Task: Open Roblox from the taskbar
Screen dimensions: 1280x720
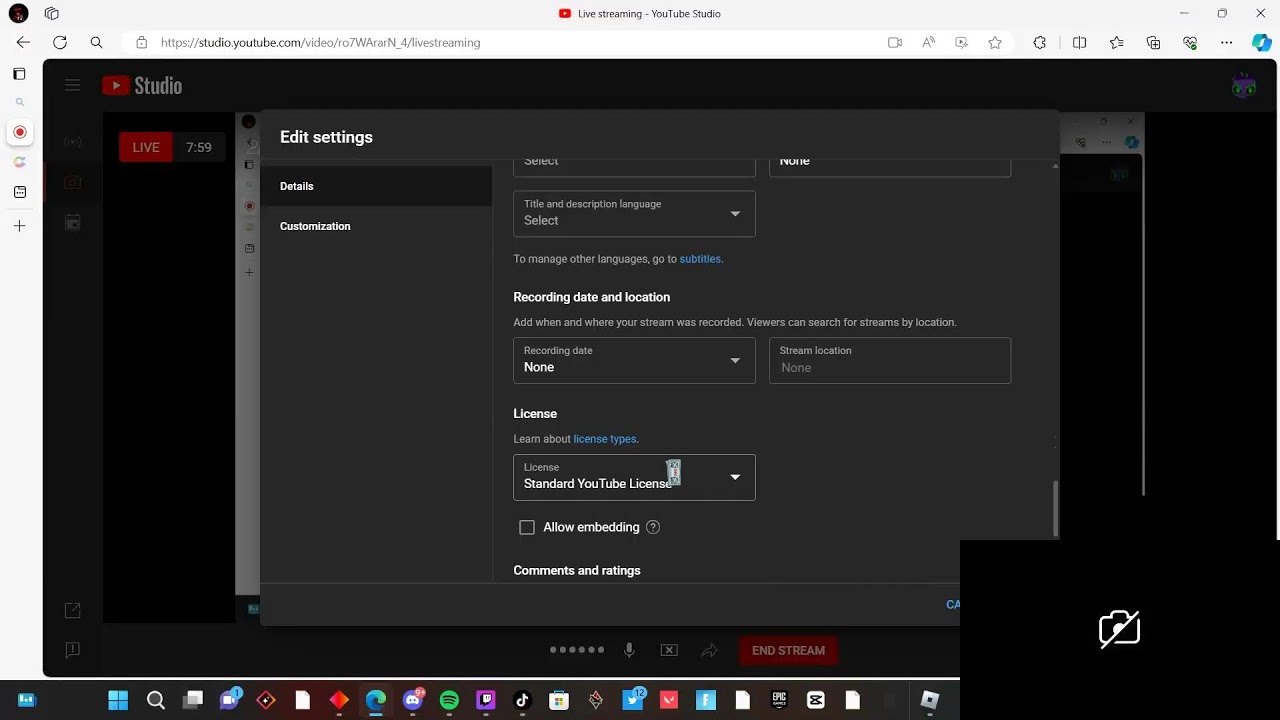Action: (x=930, y=700)
